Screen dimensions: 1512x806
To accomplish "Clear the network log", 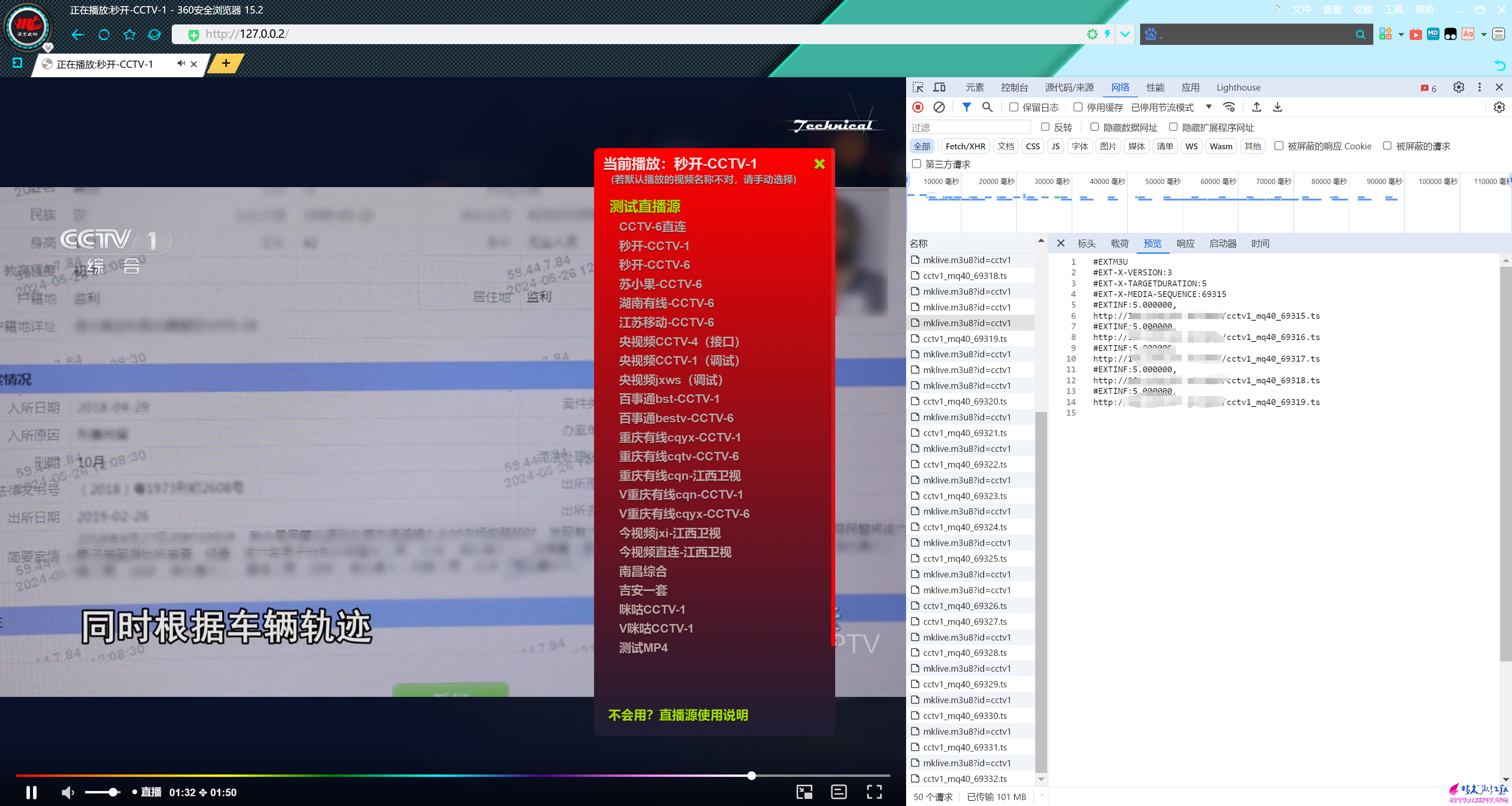I will (x=939, y=107).
